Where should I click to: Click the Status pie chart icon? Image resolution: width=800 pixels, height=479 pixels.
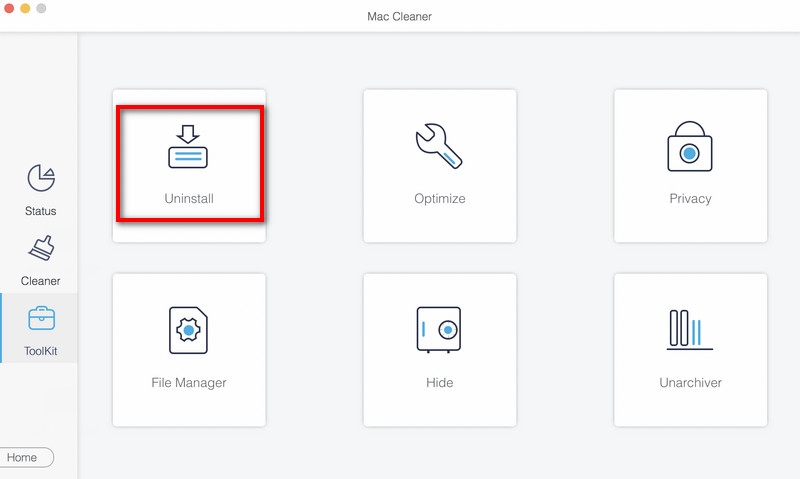[41, 179]
